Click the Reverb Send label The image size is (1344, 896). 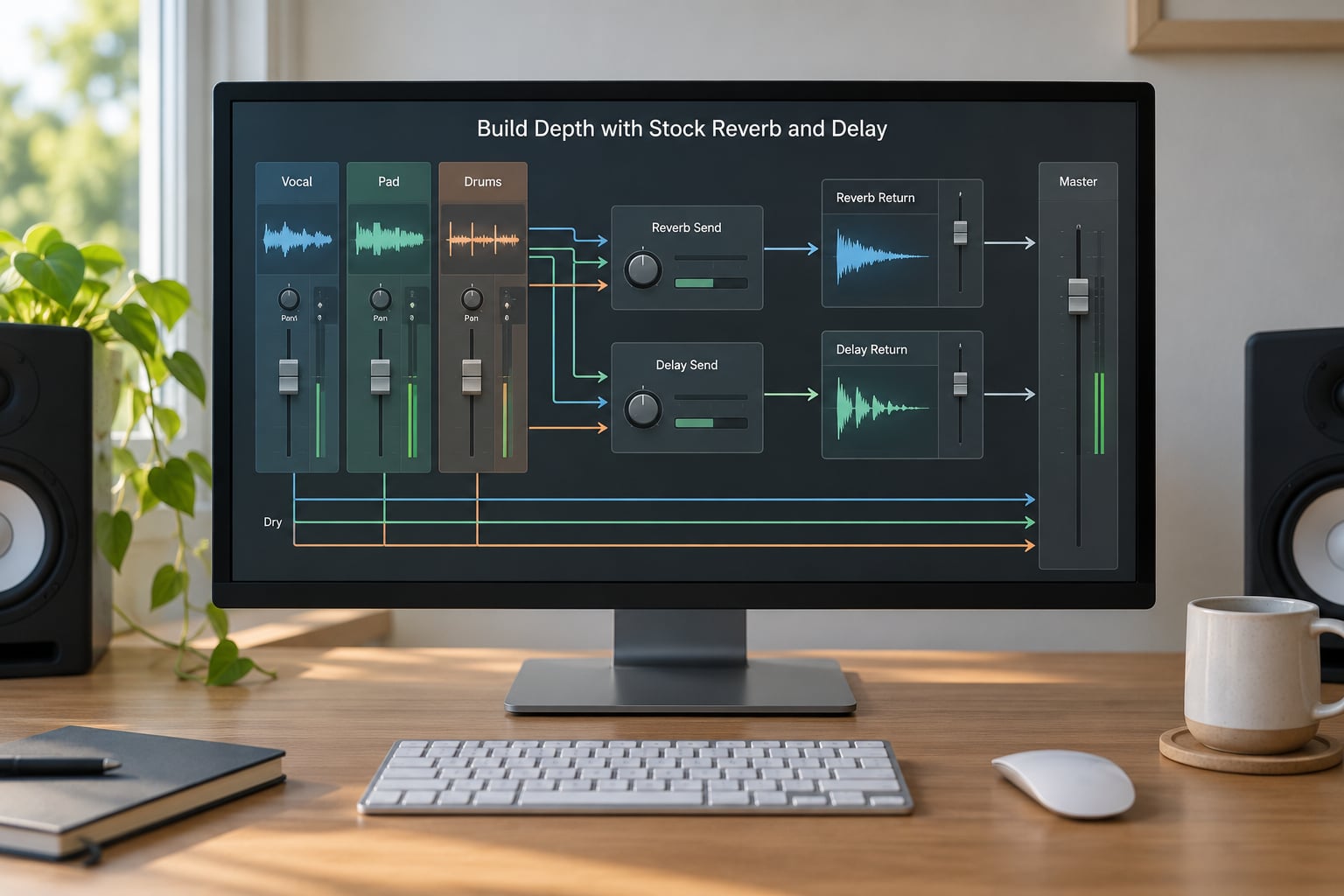687,227
